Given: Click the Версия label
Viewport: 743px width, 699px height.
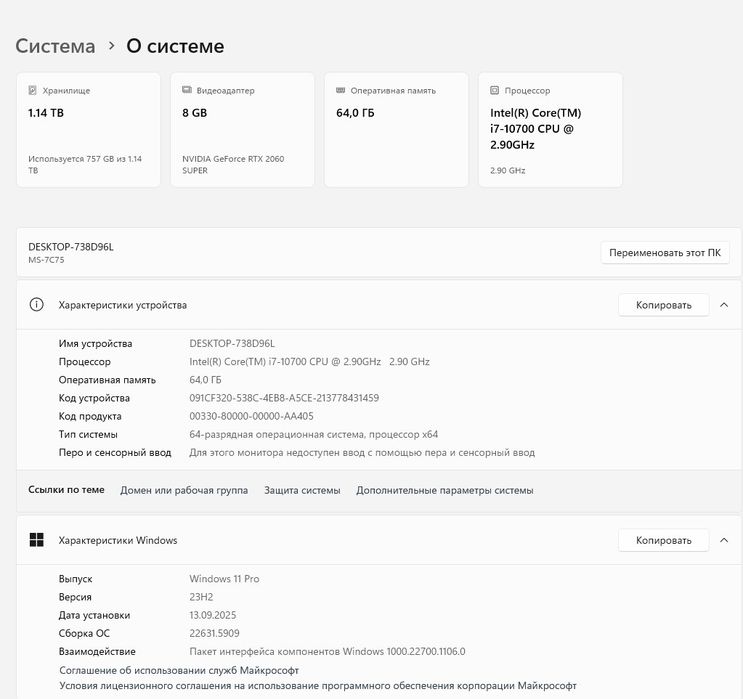Looking at the screenshot, I should tap(75, 597).
